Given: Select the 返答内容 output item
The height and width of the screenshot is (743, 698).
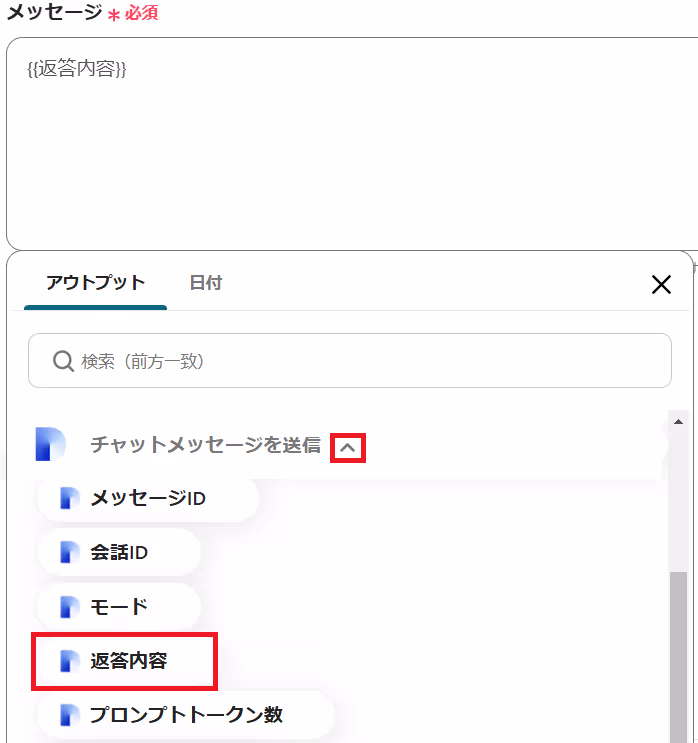Looking at the screenshot, I should [124, 661].
